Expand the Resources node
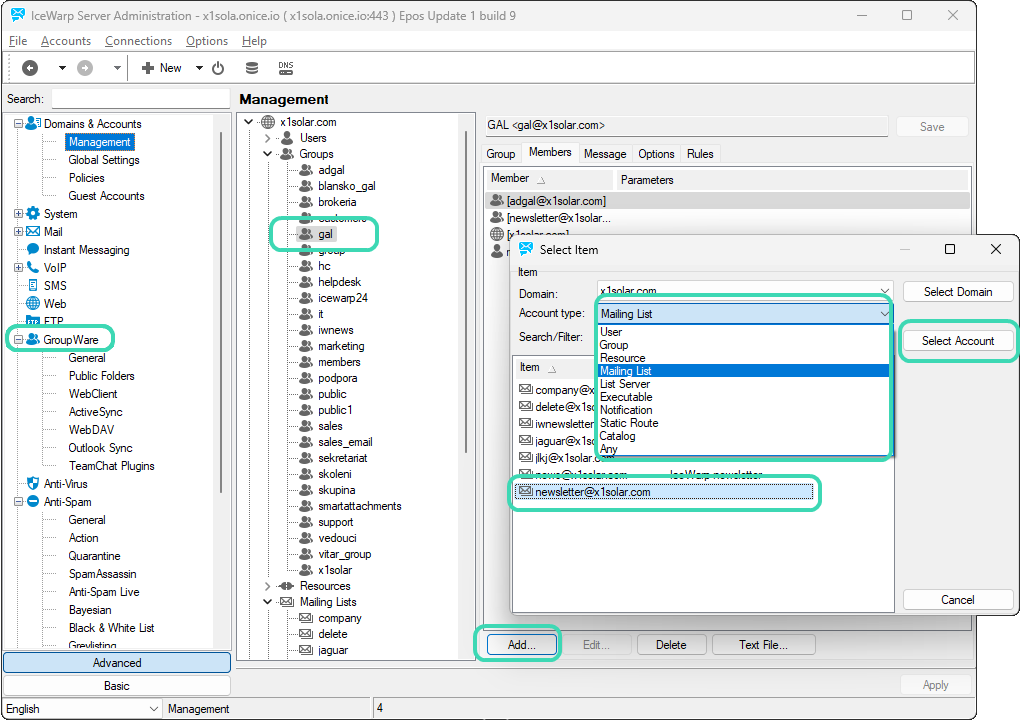 (x=268, y=586)
